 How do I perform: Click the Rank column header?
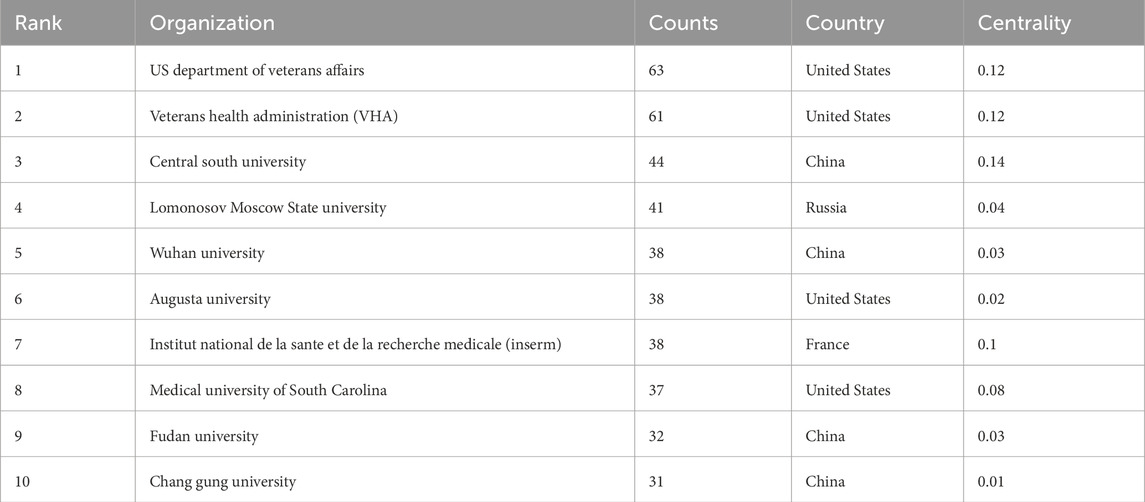click(x=37, y=23)
